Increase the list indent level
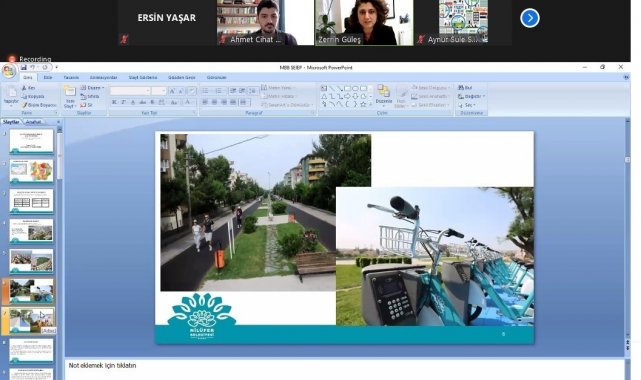The image size is (641, 380). point(242,91)
